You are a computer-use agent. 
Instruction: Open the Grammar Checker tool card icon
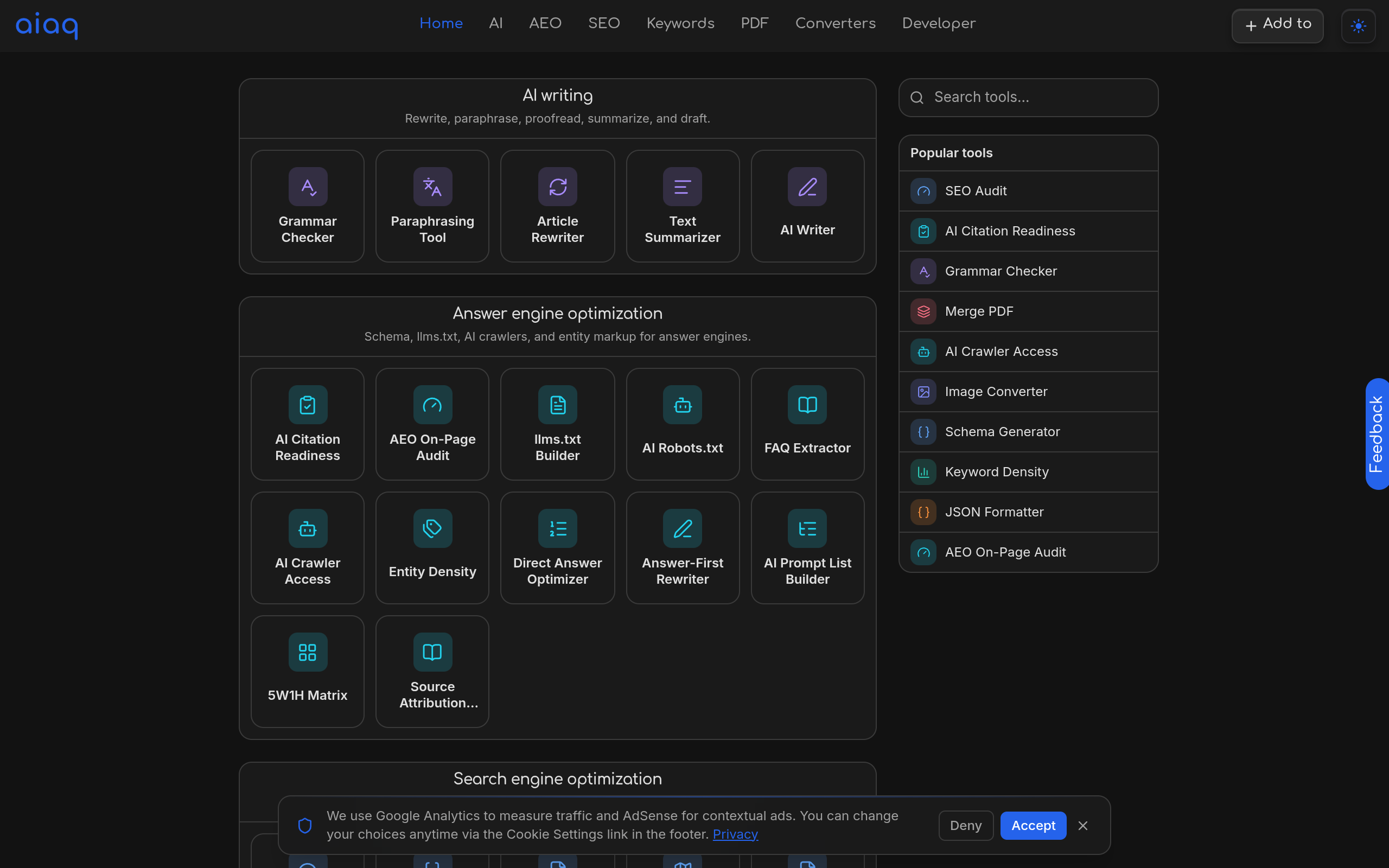tap(308, 187)
